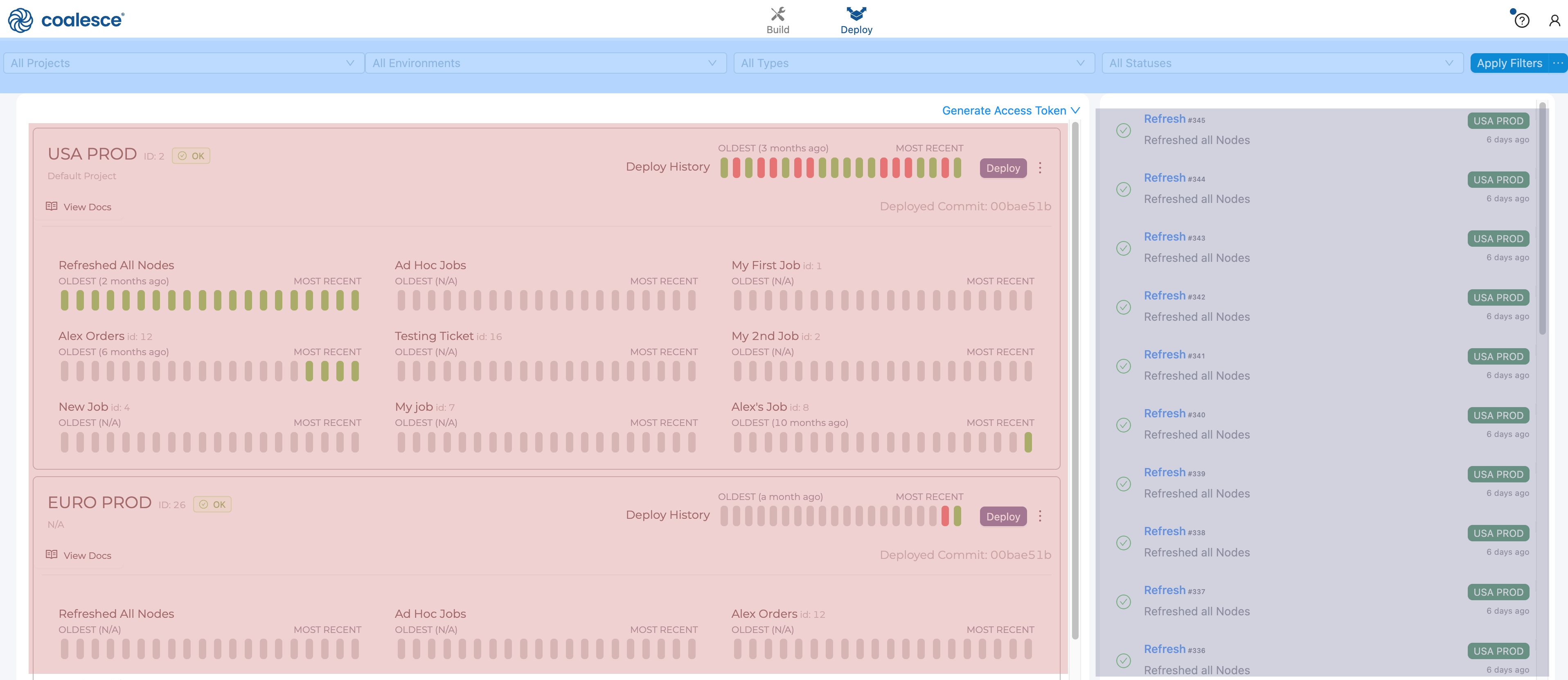The width and height of the screenshot is (1568, 680).
Task: Click the Coalesce logo icon
Action: click(20, 20)
